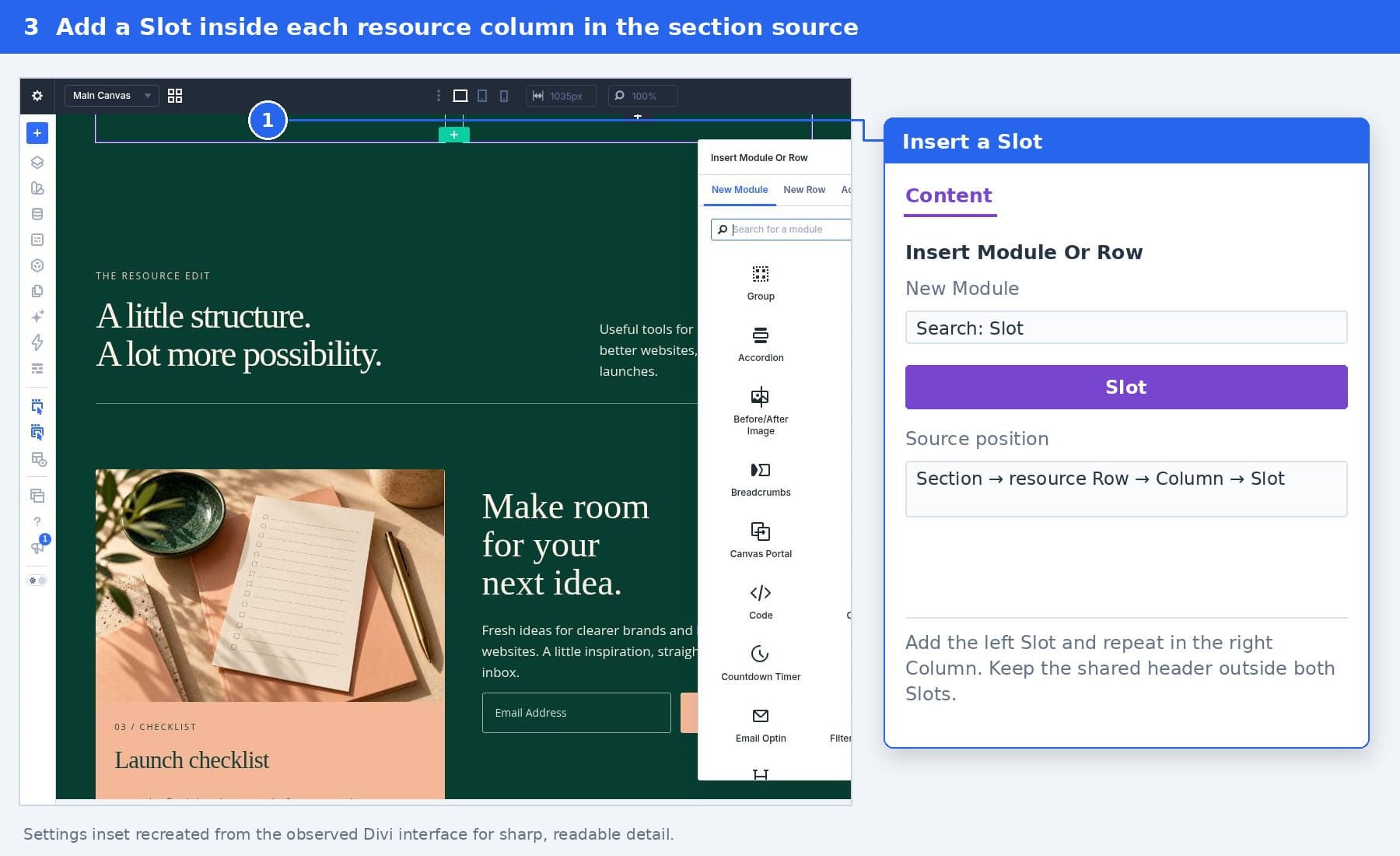Insert the Email Optin module
The width and height of the screenshot is (1400, 856).
coord(761,725)
